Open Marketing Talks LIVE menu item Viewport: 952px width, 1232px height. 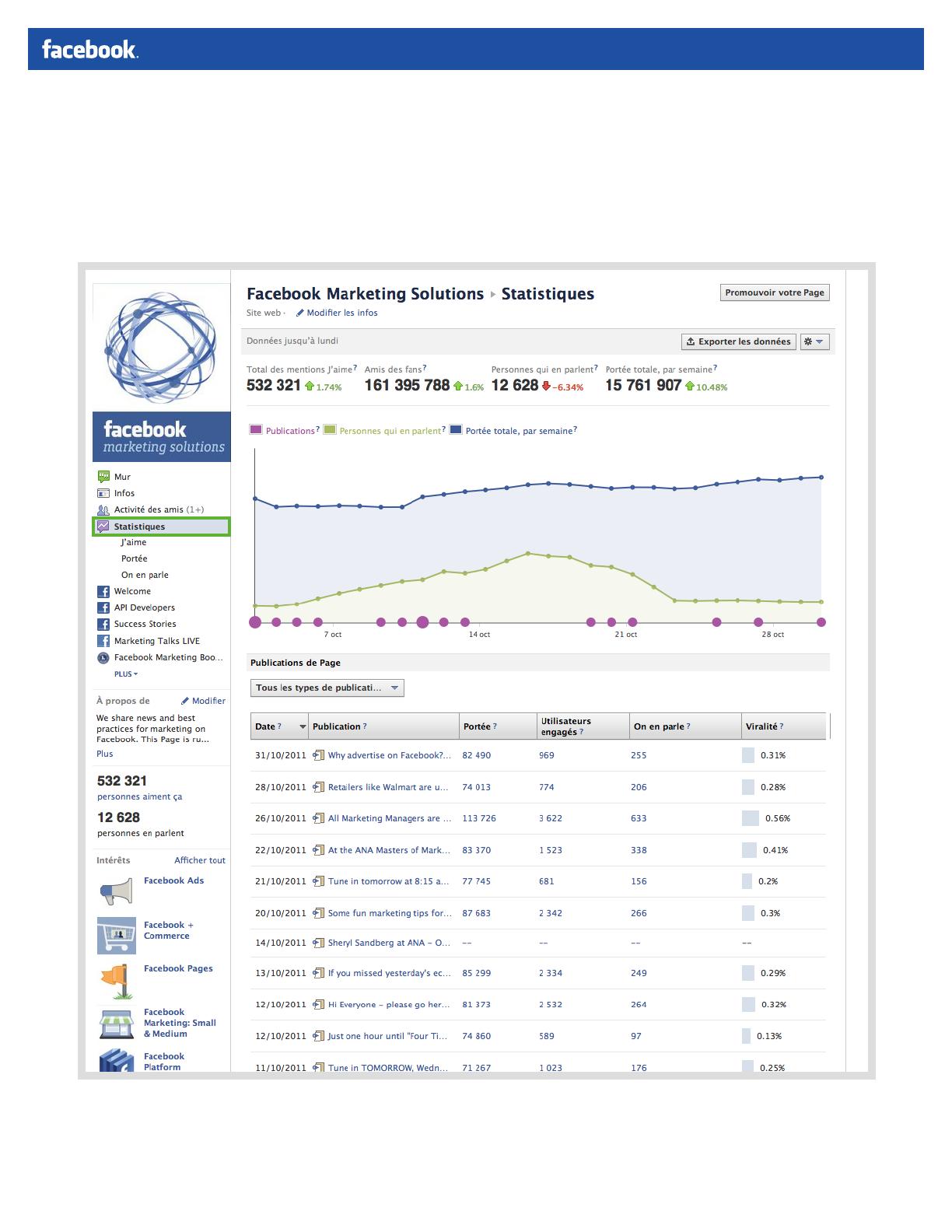157,641
